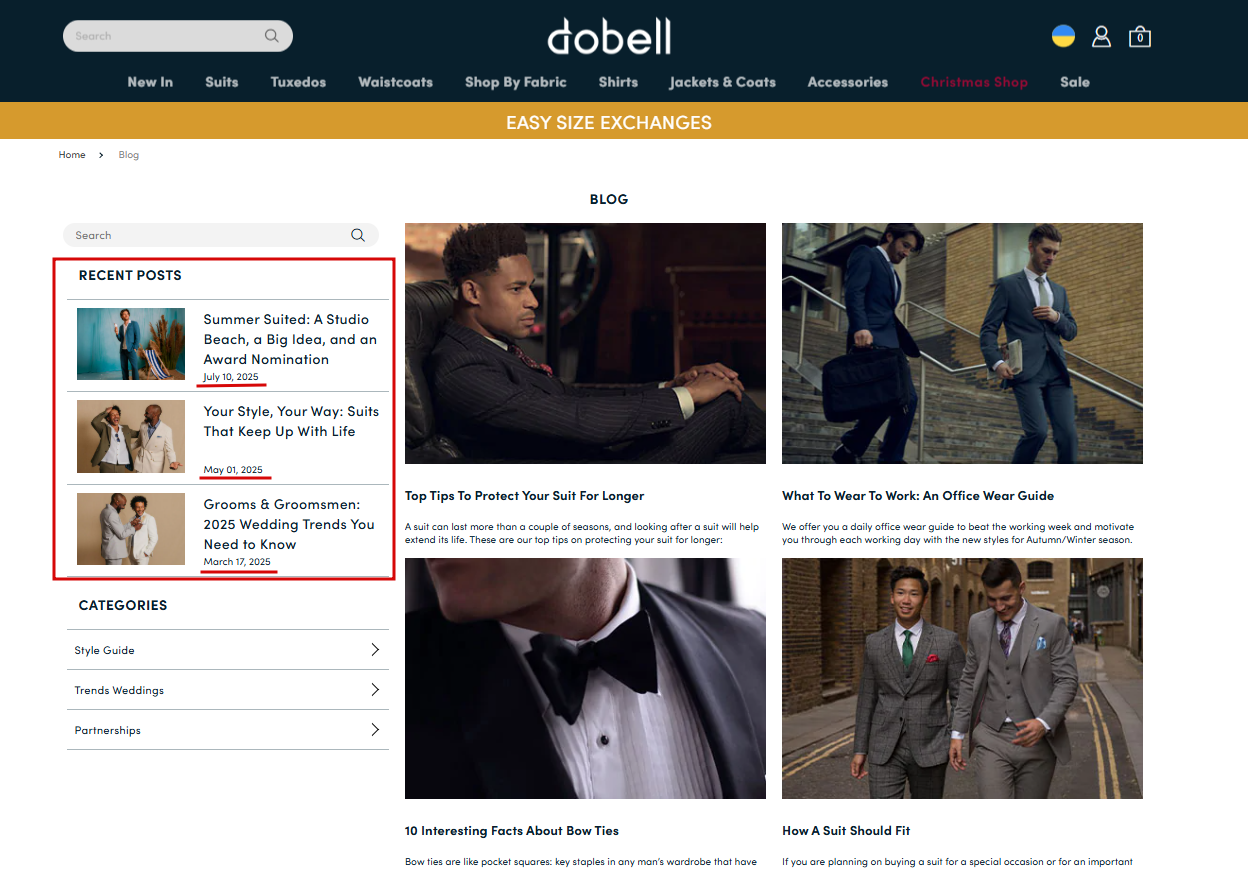Click the Blog breadcrumb link
This screenshot has width=1248, height=869.
[x=129, y=155]
